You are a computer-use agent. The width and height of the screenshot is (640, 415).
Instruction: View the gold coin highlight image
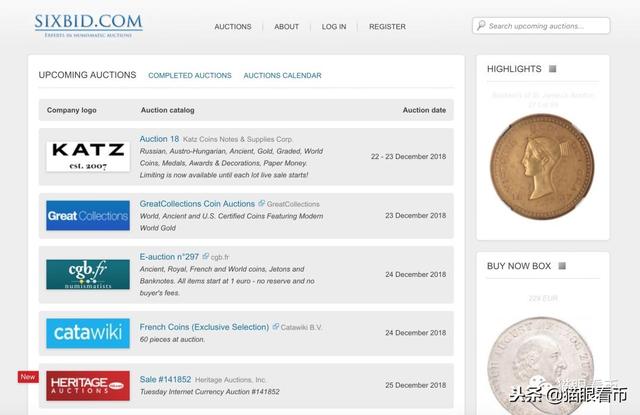542,166
